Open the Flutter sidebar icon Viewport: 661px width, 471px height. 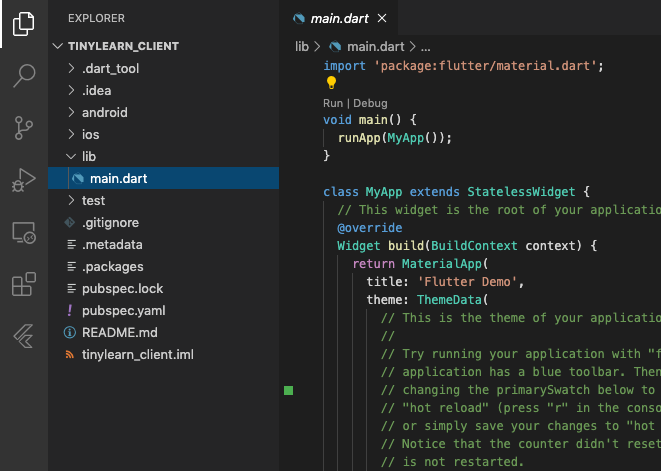pos(24,336)
